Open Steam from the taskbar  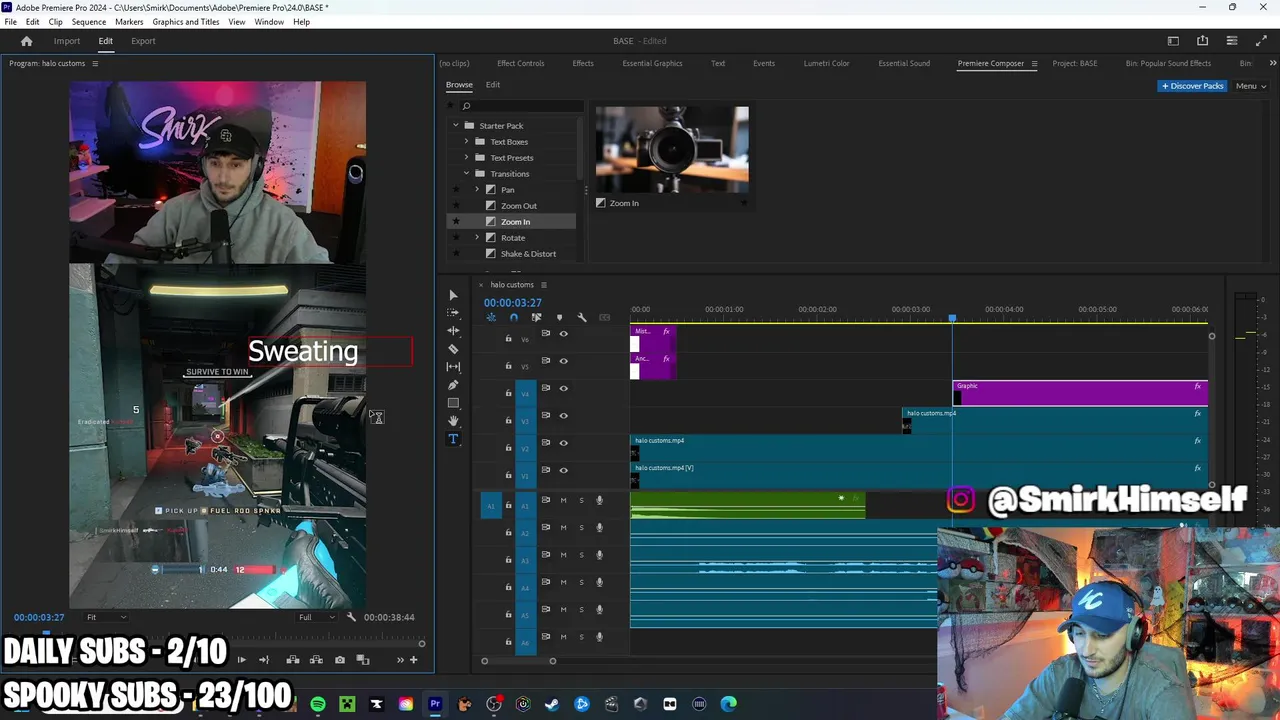552,704
